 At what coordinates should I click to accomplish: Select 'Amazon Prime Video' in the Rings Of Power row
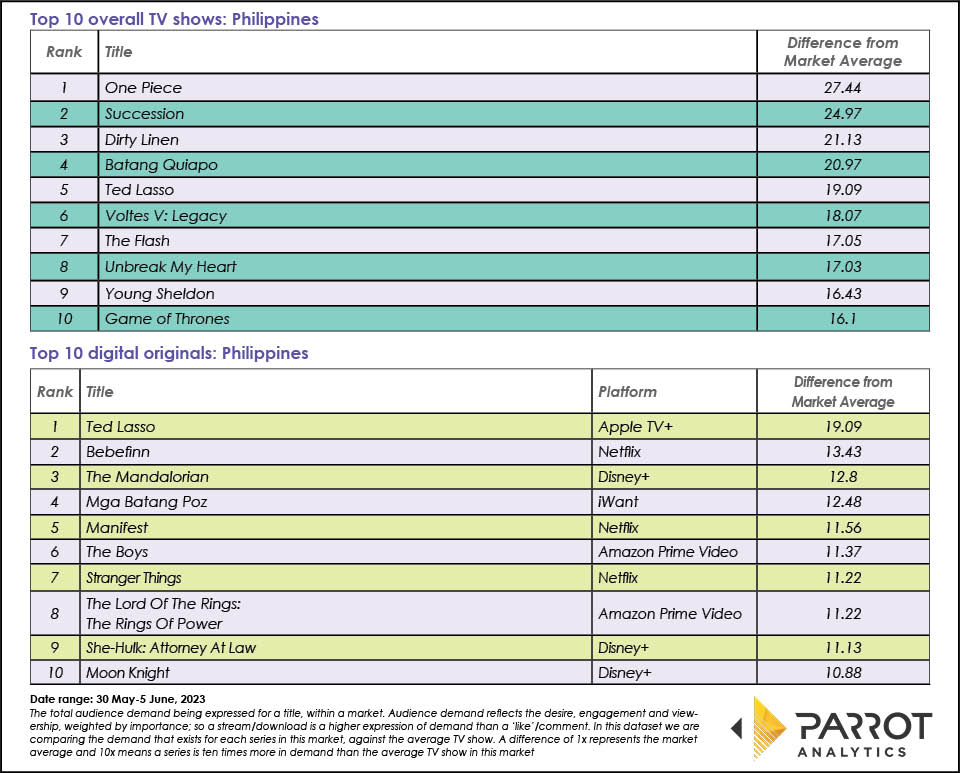click(x=670, y=613)
